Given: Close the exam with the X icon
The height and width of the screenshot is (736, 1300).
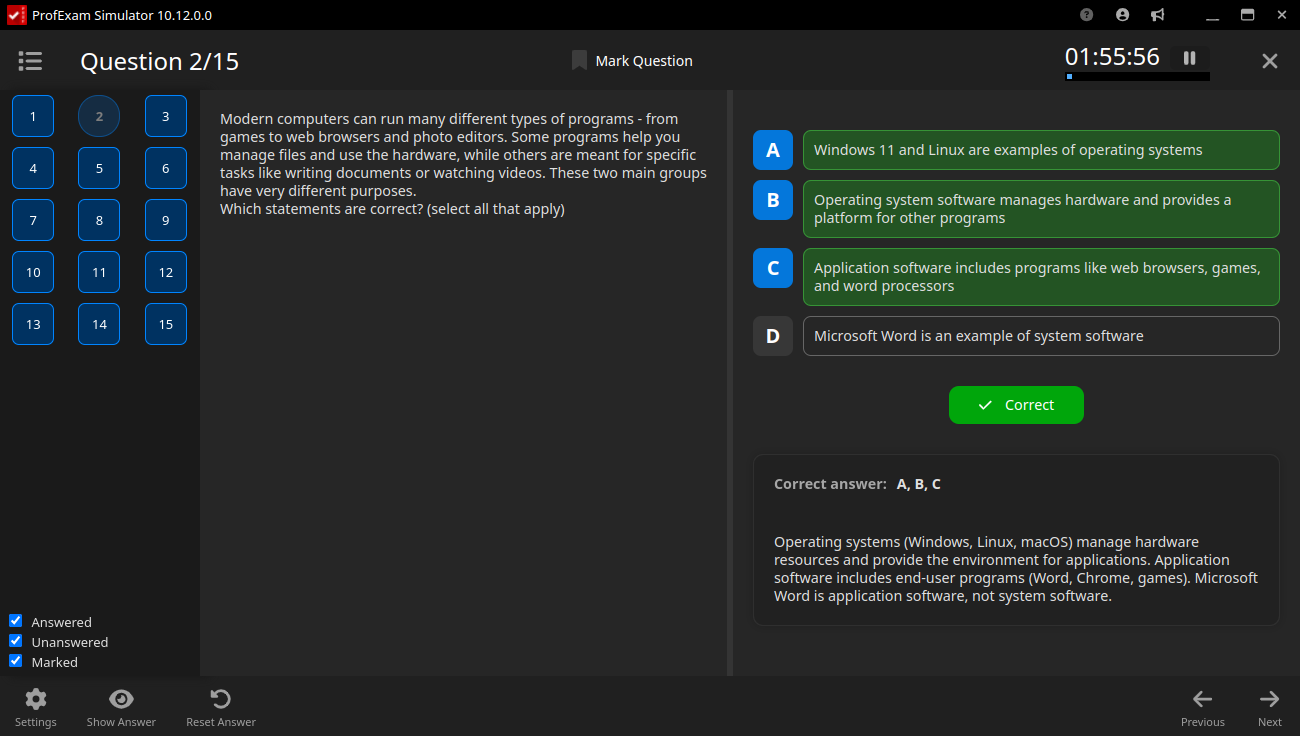Looking at the screenshot, I should 1269,61.
